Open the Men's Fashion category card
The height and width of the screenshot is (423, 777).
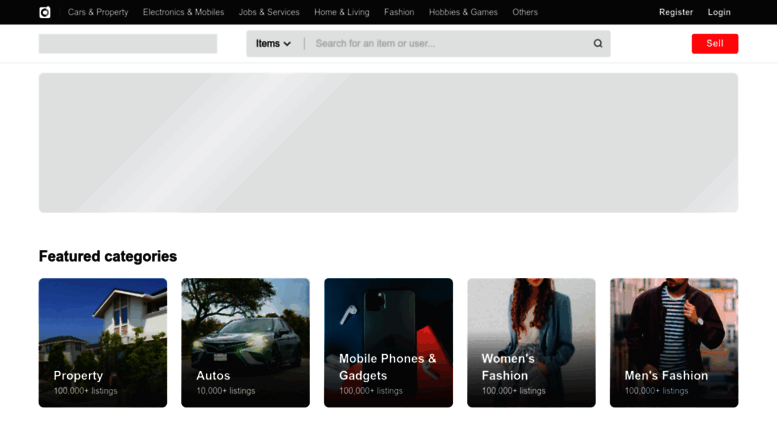pyautogui.click(x=674, y=343)
